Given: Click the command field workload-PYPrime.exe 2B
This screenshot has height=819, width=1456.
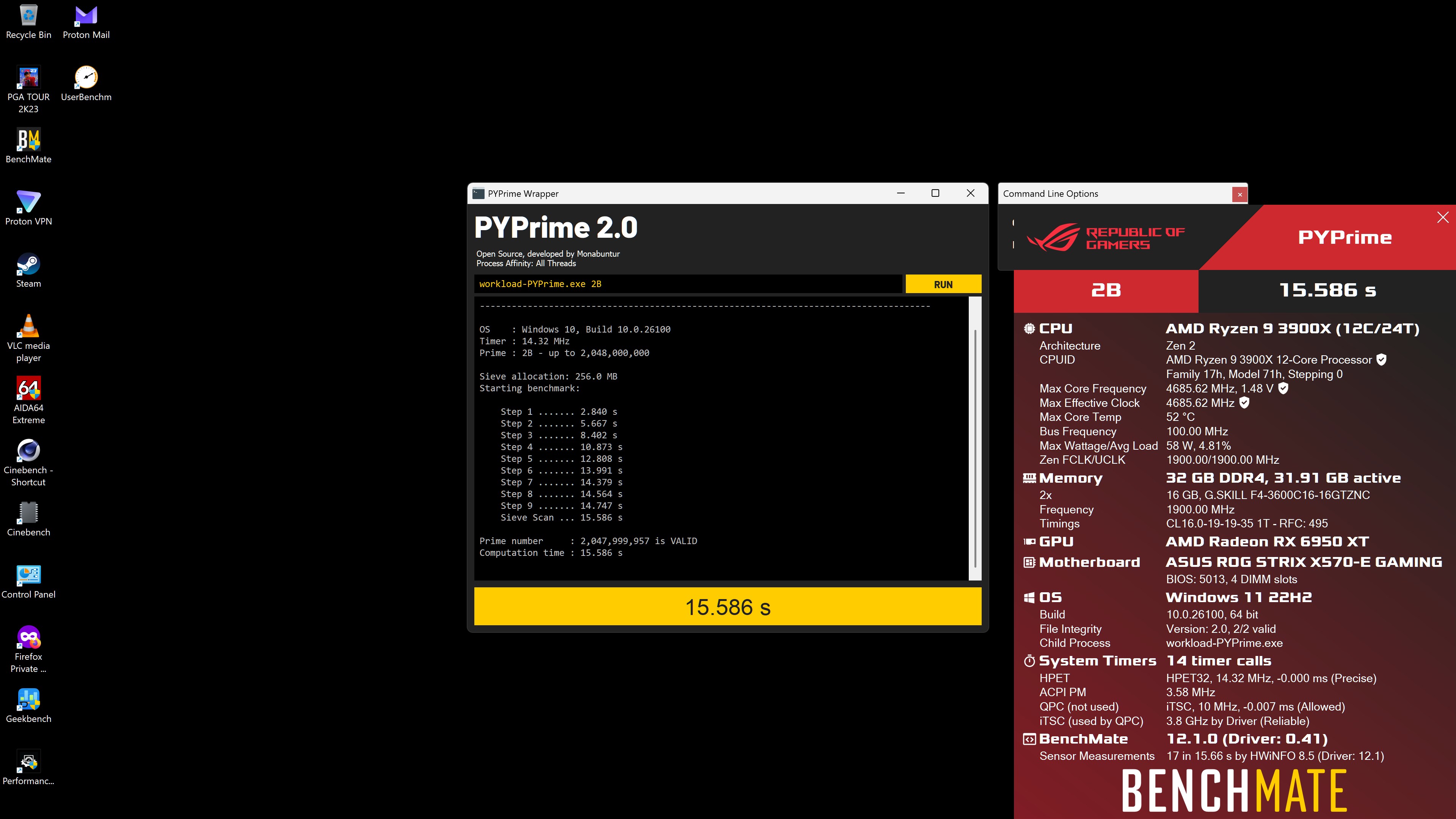Looking at the screenshot, I should (x=688, y=284).
